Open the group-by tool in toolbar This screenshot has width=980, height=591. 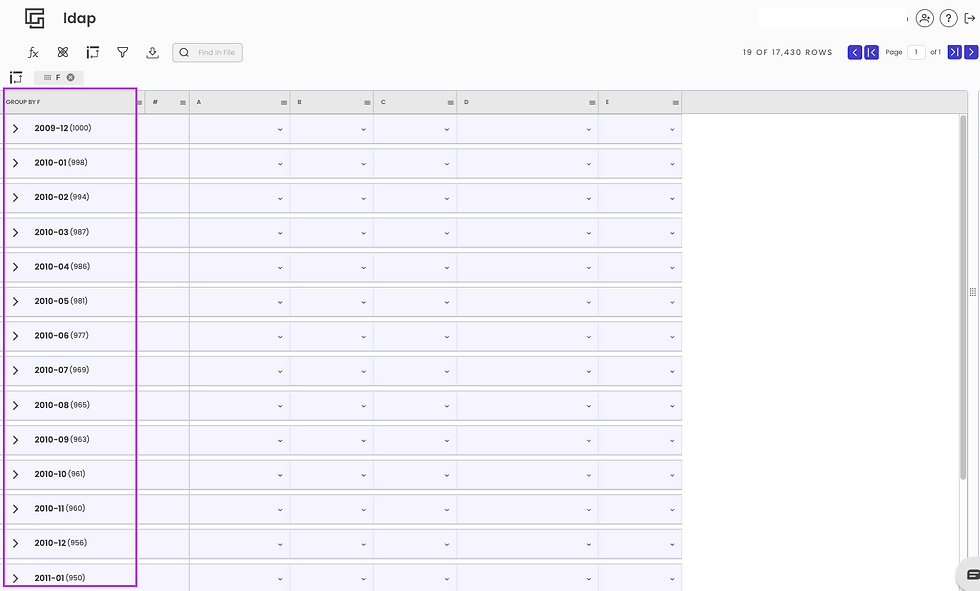point(92,52)
